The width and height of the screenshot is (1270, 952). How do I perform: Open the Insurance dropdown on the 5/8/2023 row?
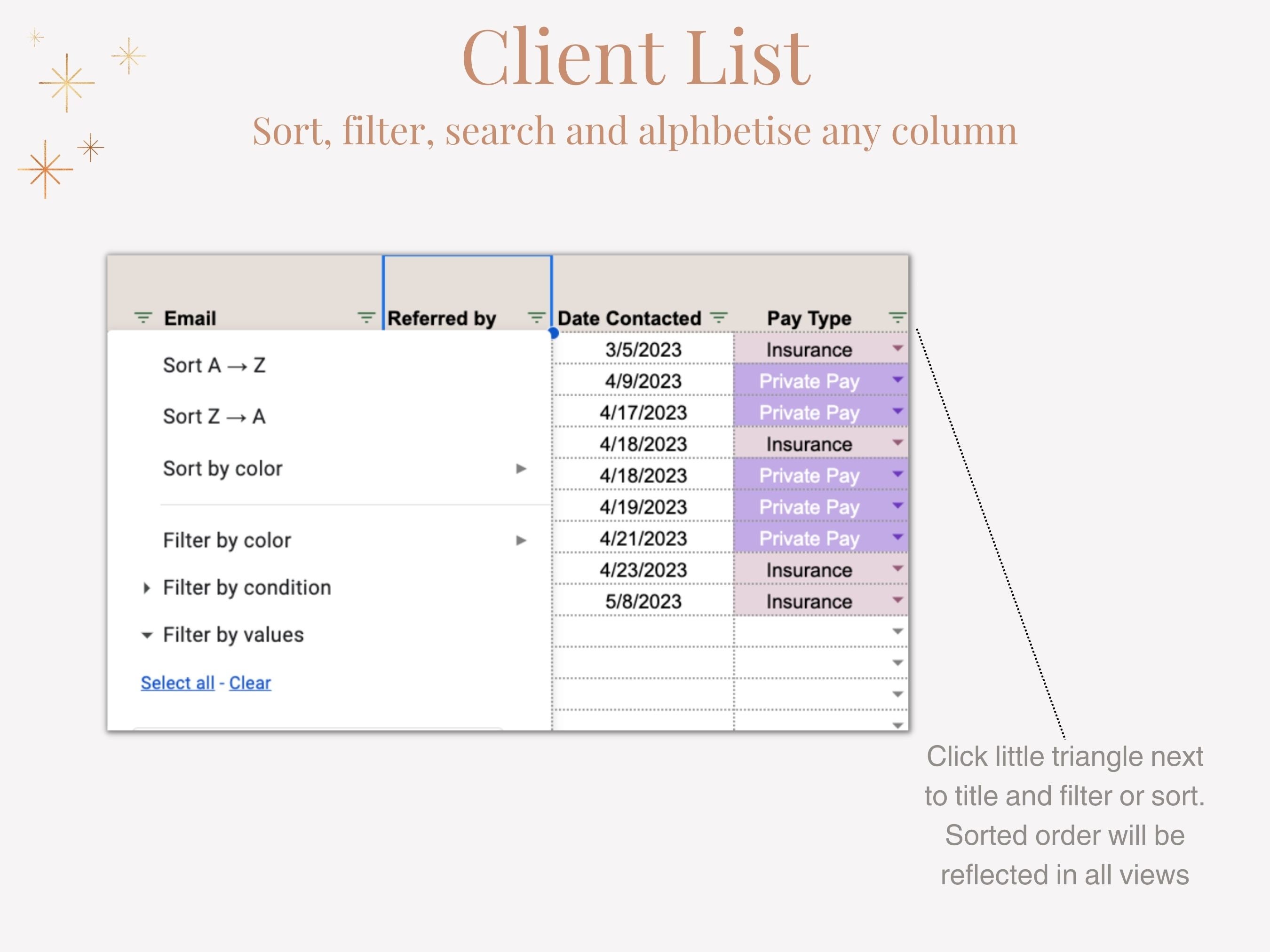tap(897, 601)
